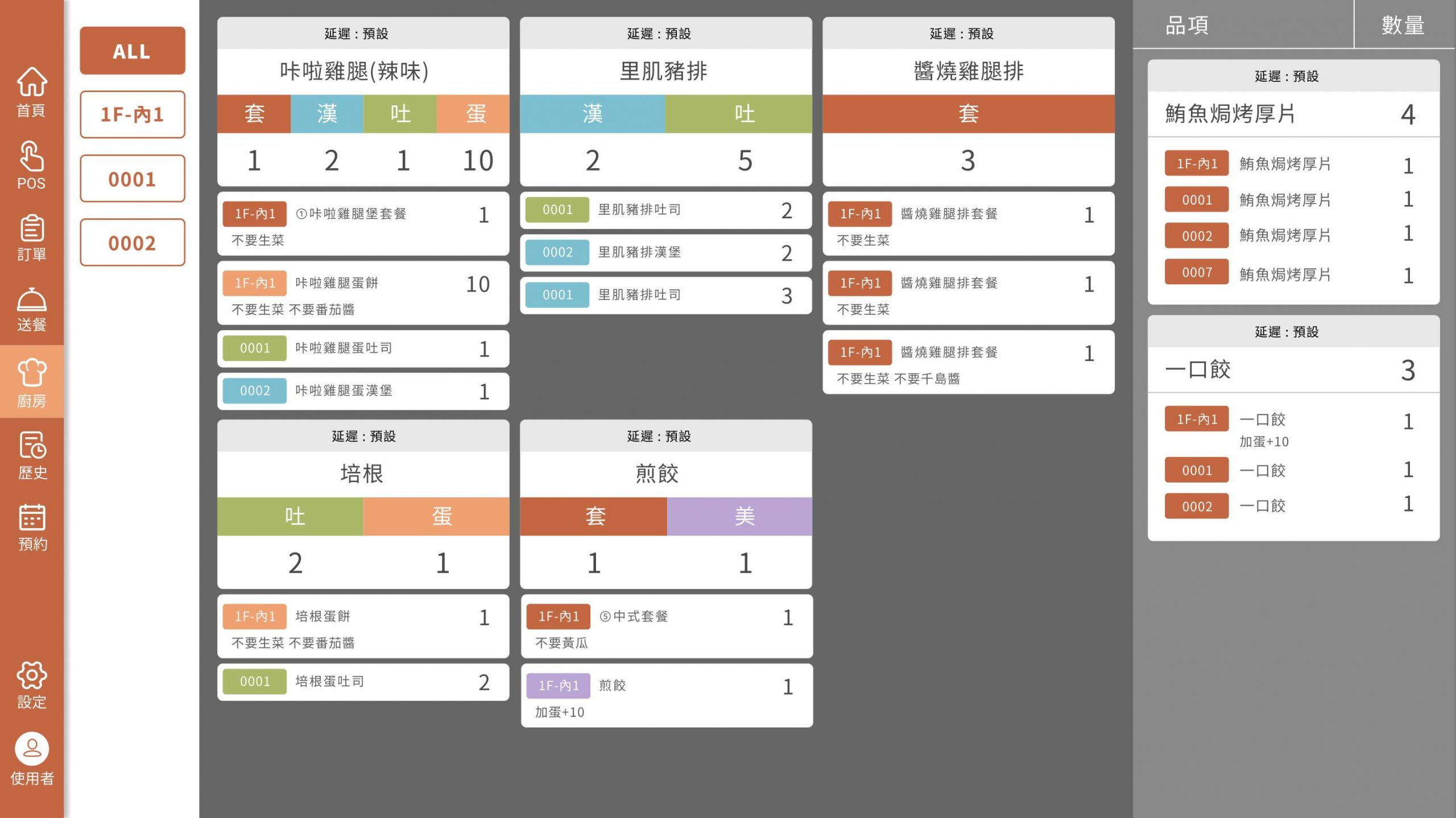Select 套 tab under 咔啦雞腿(辣味)
1456x818 pixels.
pyautogui.click(x=254, y=114)
